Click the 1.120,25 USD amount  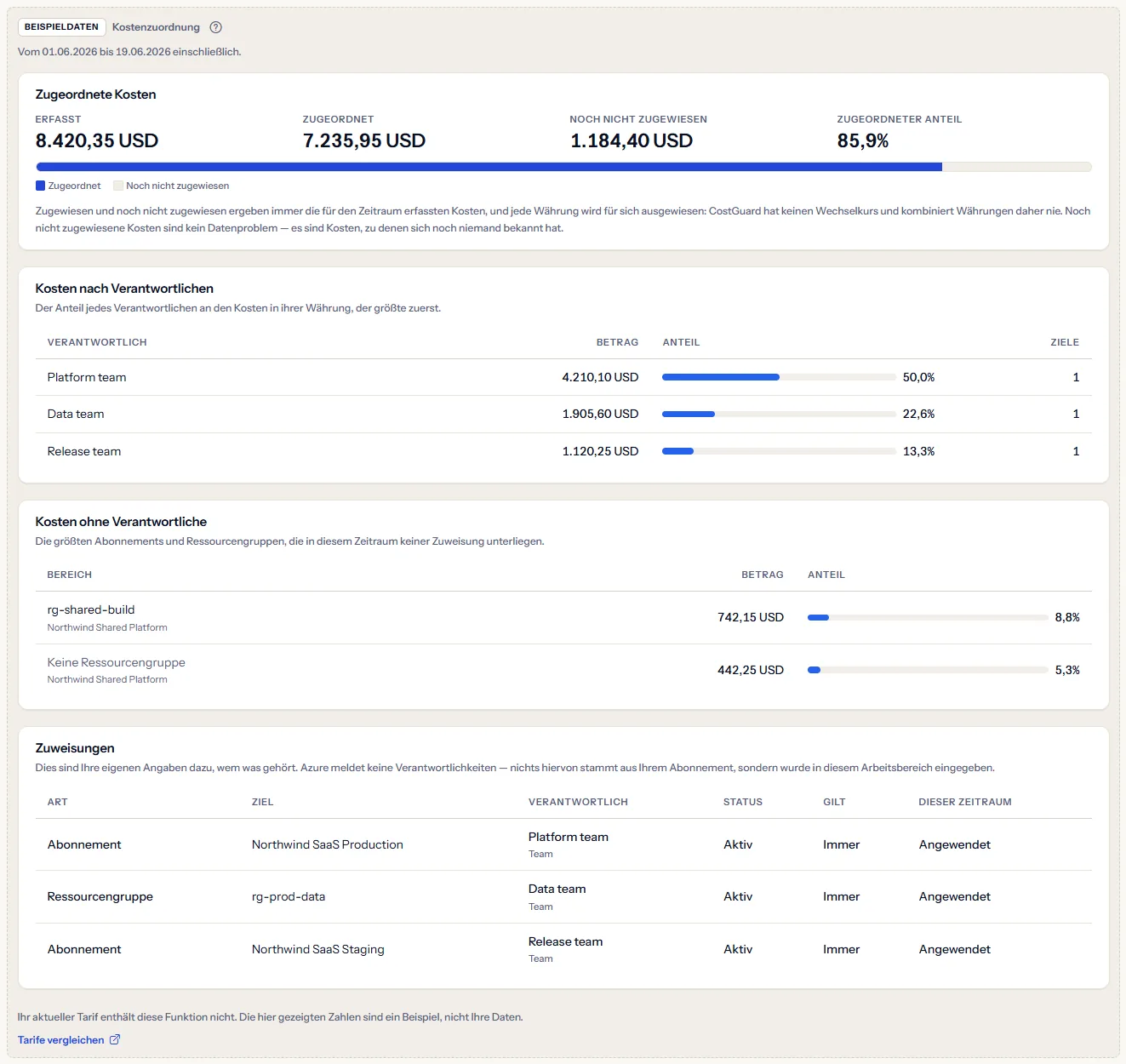600,451
